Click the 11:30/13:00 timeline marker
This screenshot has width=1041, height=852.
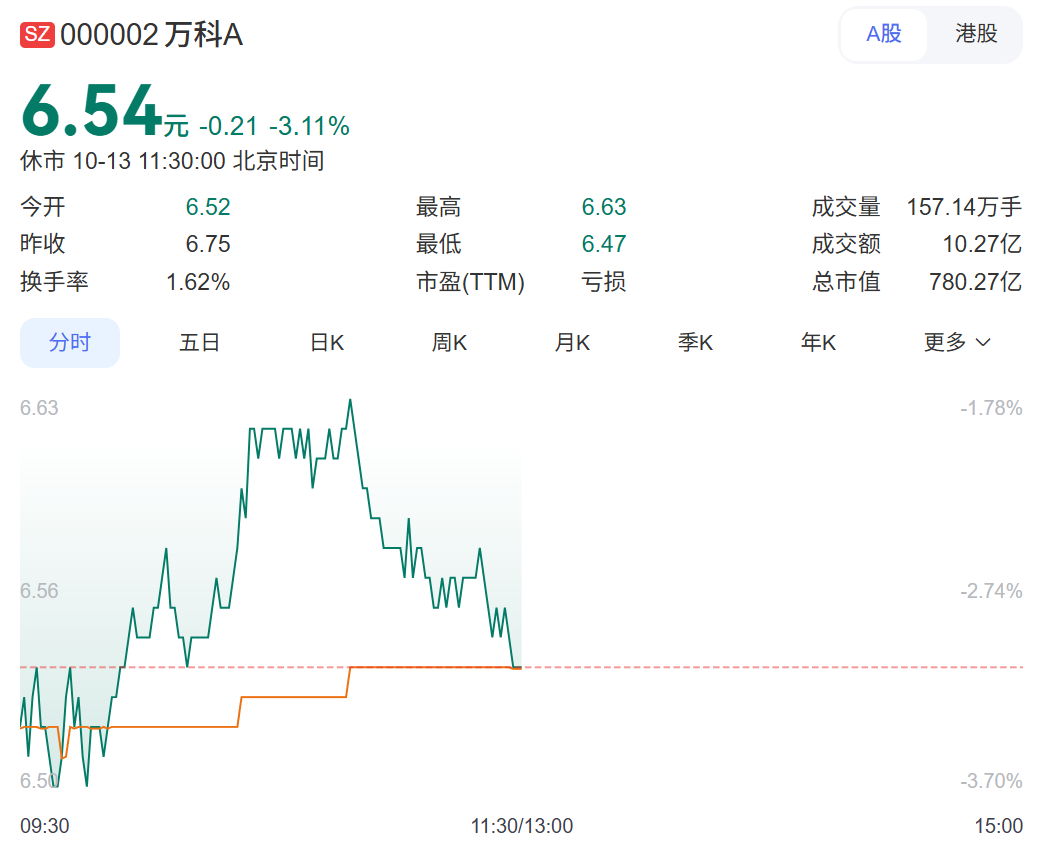pyautogui.click(x=521, y=827)
